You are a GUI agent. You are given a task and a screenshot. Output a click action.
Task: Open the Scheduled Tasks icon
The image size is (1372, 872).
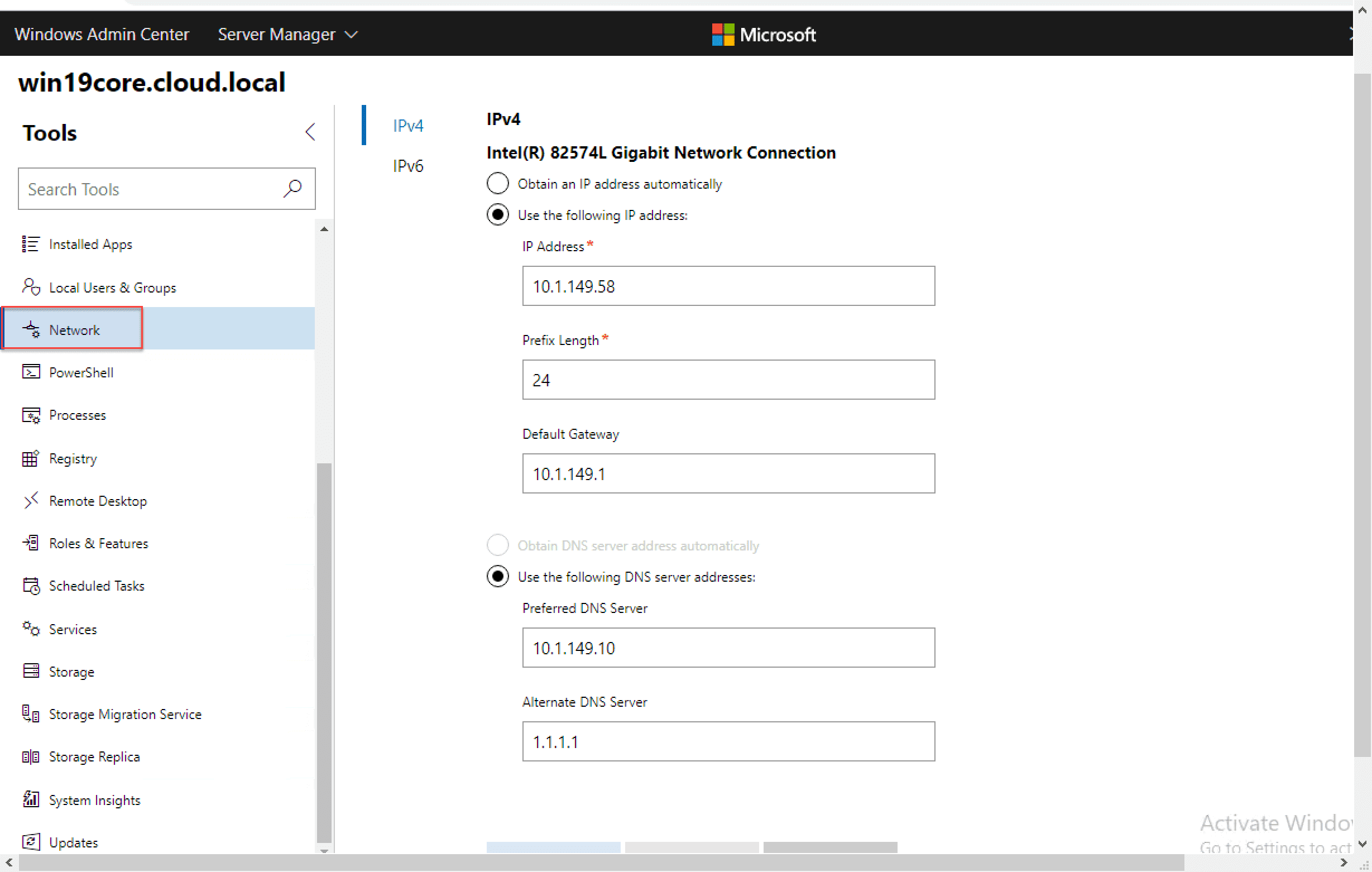tap(30, 585)
